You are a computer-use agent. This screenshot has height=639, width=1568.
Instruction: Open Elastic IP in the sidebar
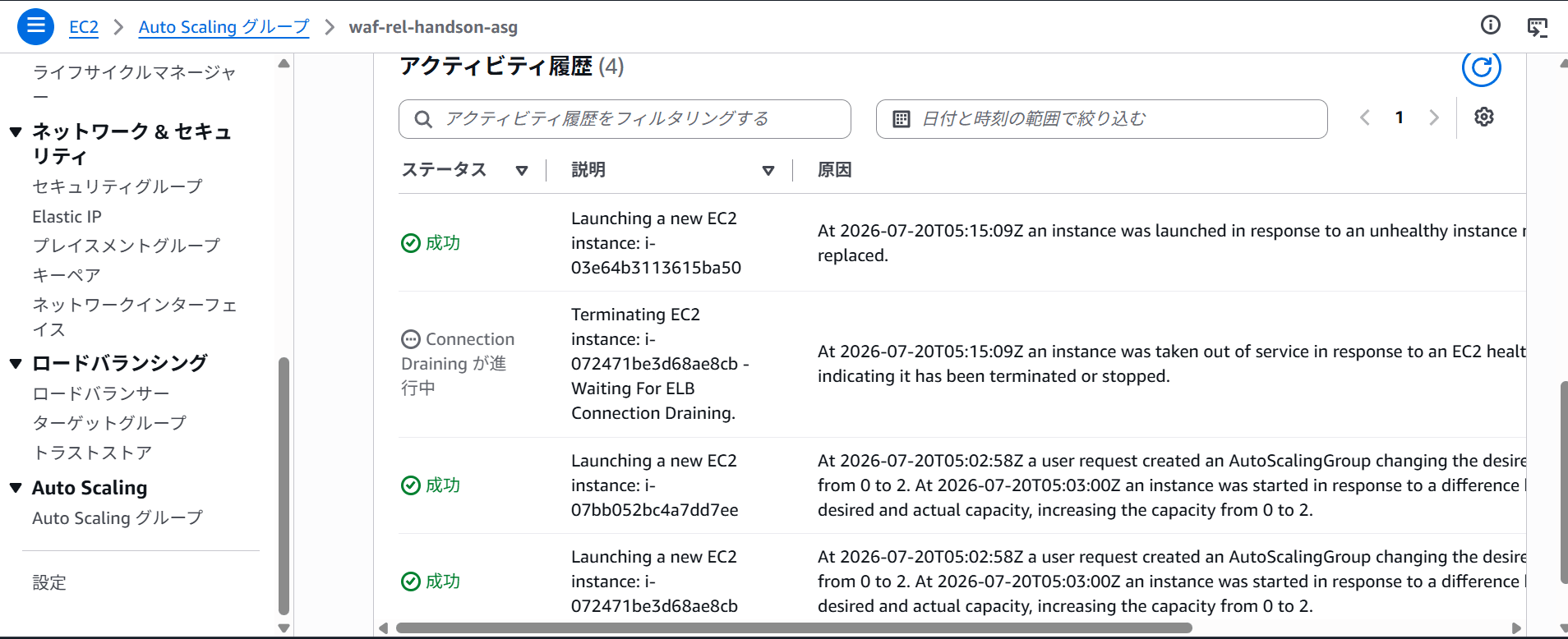point(67,217)
